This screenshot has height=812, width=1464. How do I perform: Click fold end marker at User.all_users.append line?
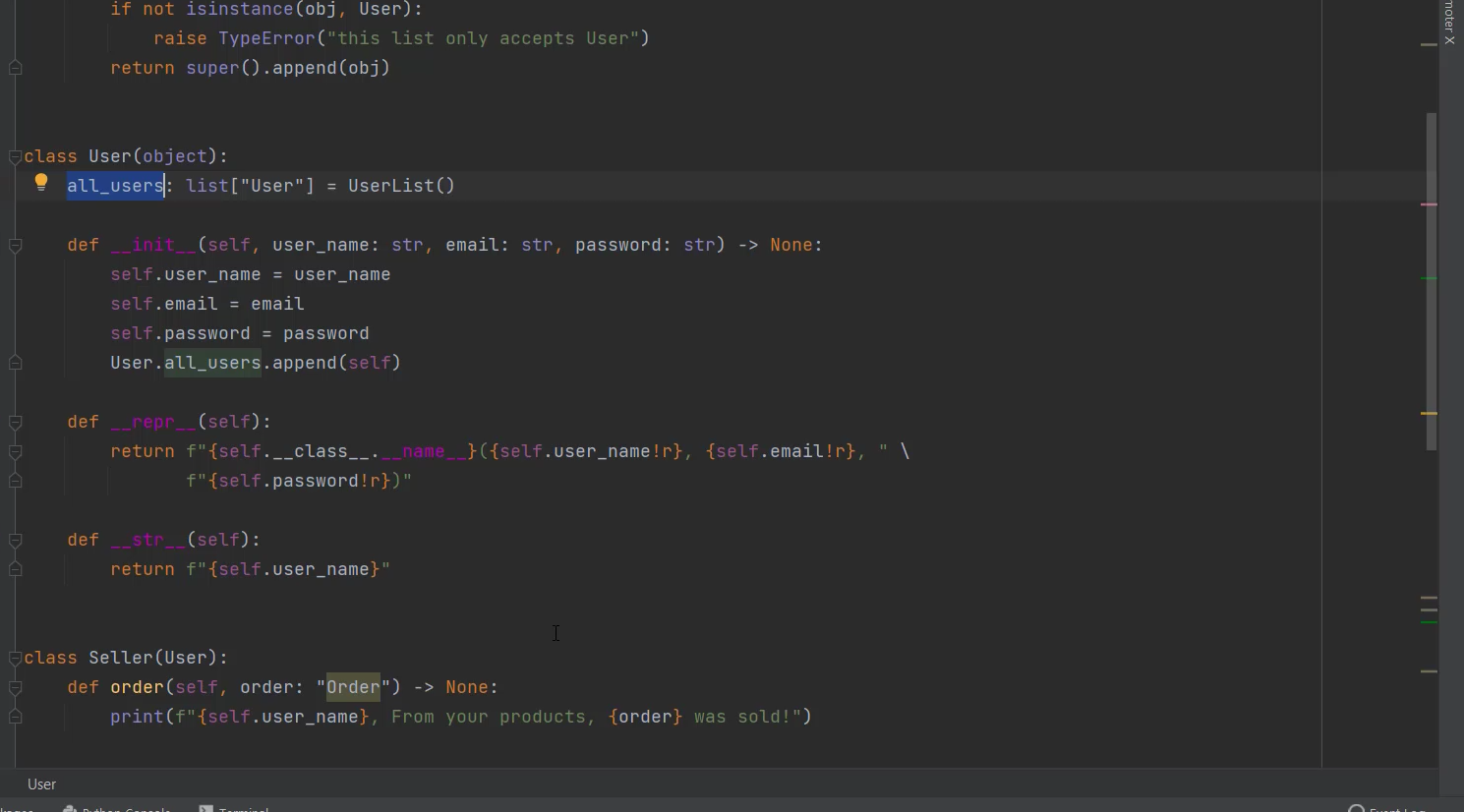pos(15,363)
